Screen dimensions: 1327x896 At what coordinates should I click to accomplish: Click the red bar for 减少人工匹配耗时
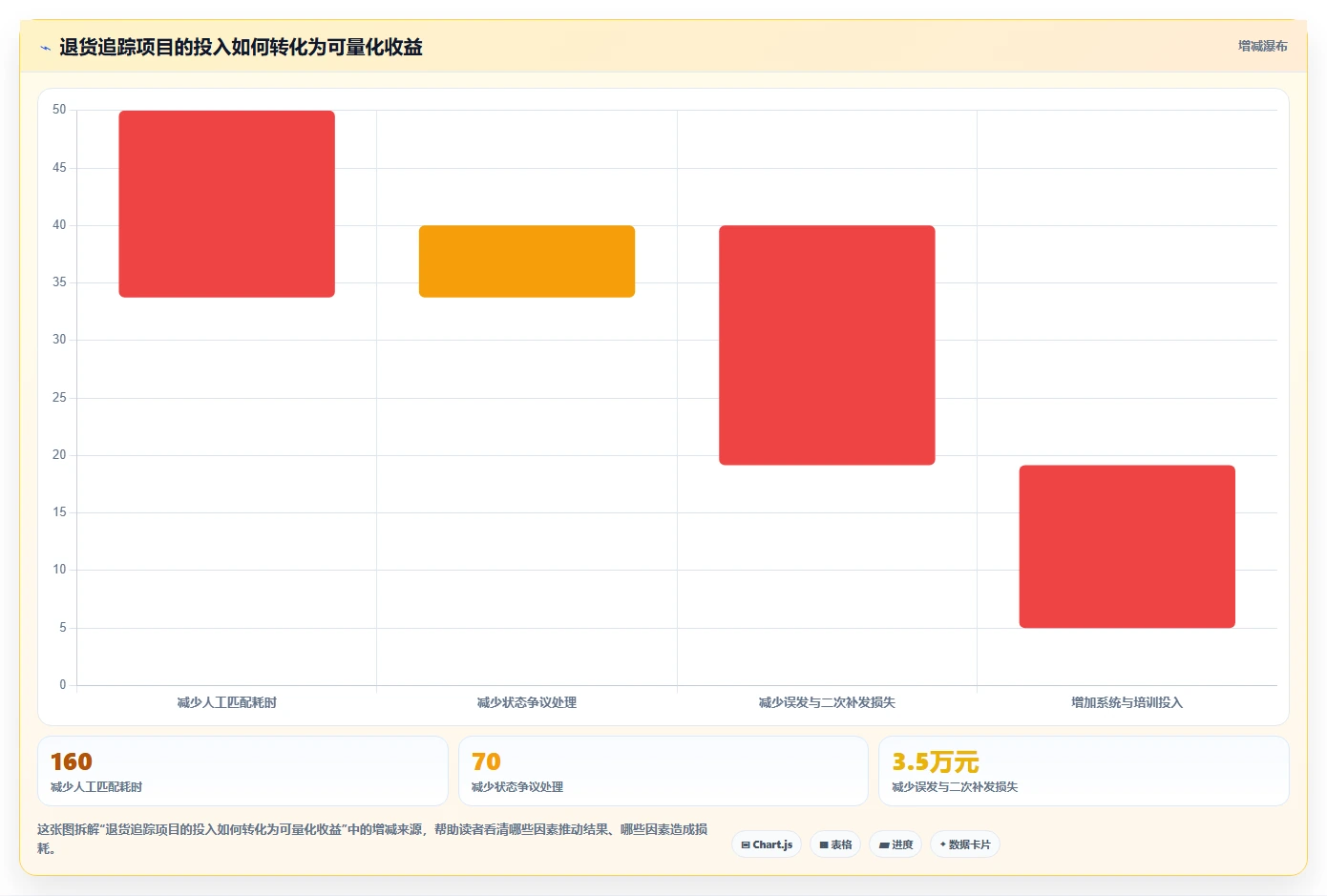pos(227,204)
